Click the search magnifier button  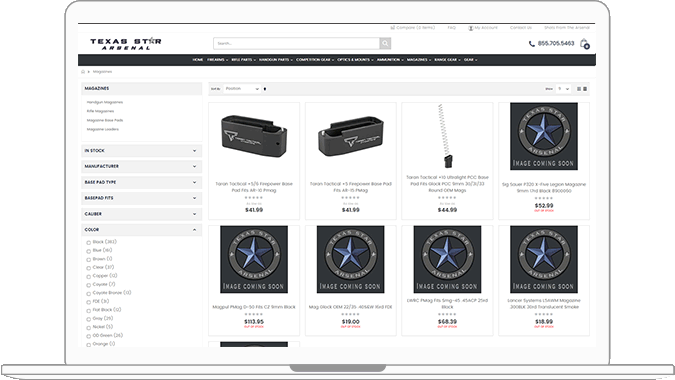click(x=385, y=43)
